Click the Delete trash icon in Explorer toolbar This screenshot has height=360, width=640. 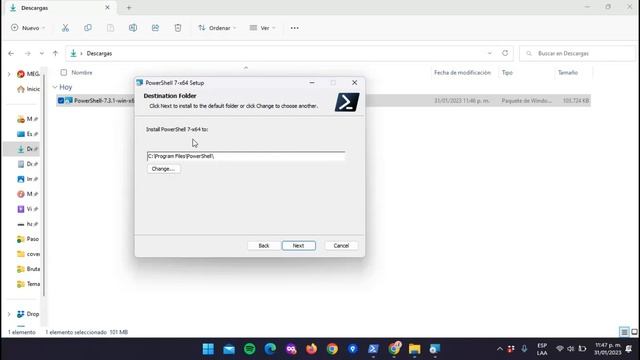tap(178, 28)
